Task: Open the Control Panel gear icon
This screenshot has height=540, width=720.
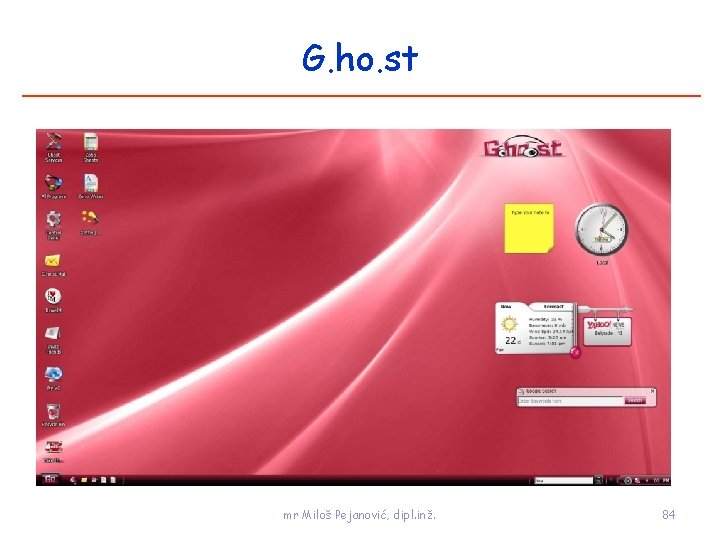Action: tap(54, 225)
